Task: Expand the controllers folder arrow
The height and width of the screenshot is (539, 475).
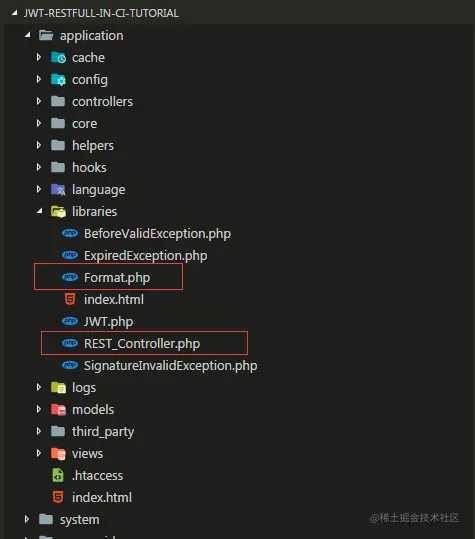Action: coord(39,101)
